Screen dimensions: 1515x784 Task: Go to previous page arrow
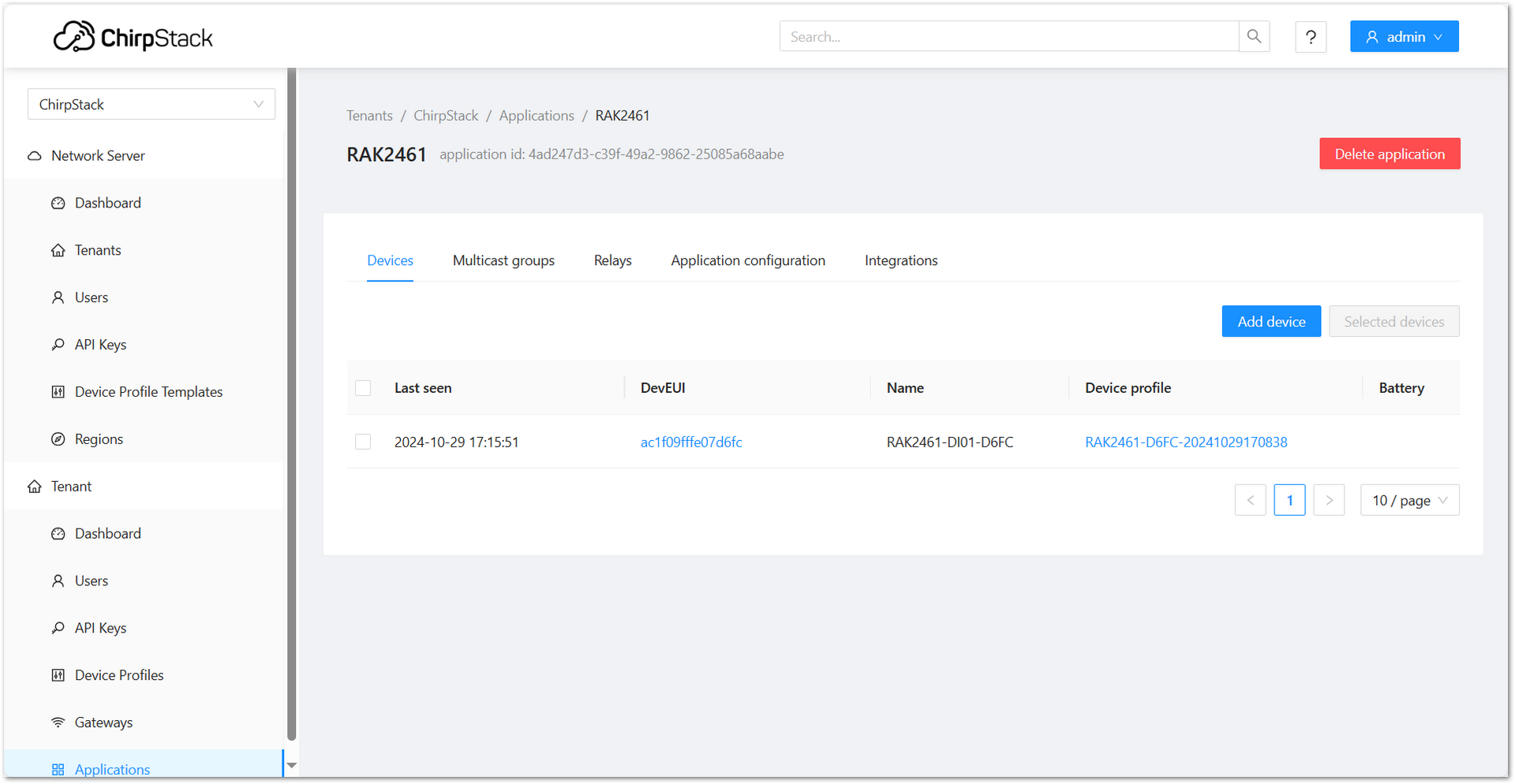(x=1250, y=500)
